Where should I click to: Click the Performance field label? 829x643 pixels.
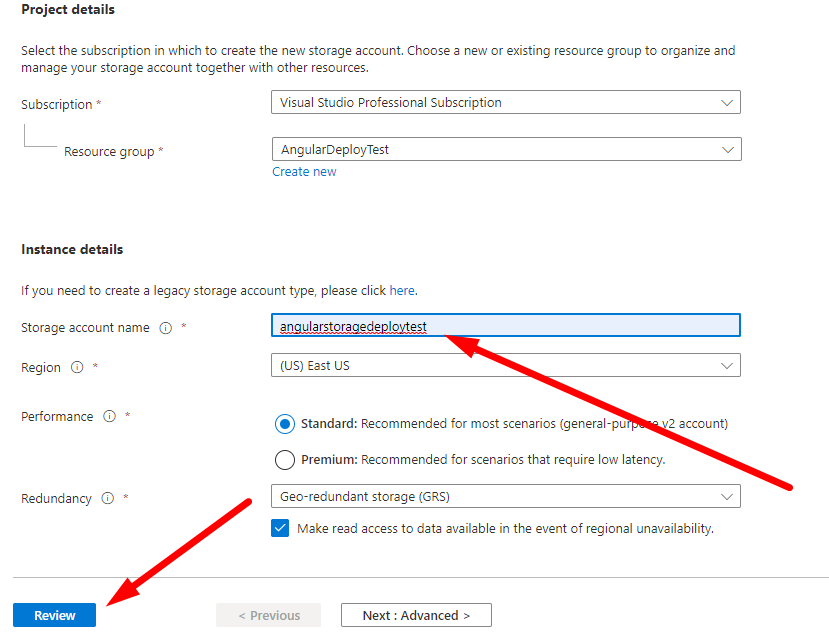click(x=57, y=416)
